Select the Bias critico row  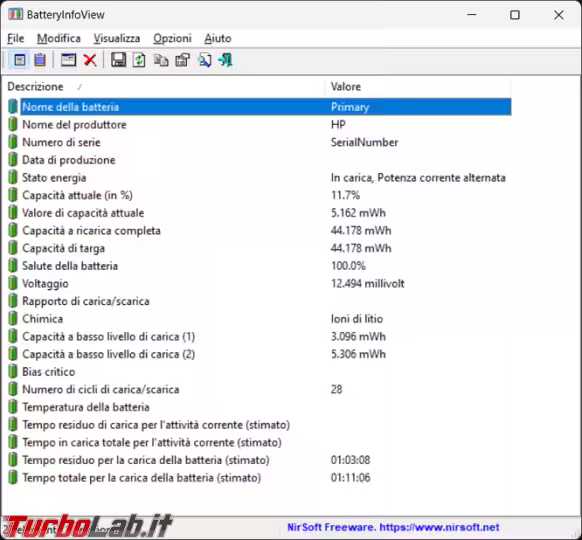259,372
